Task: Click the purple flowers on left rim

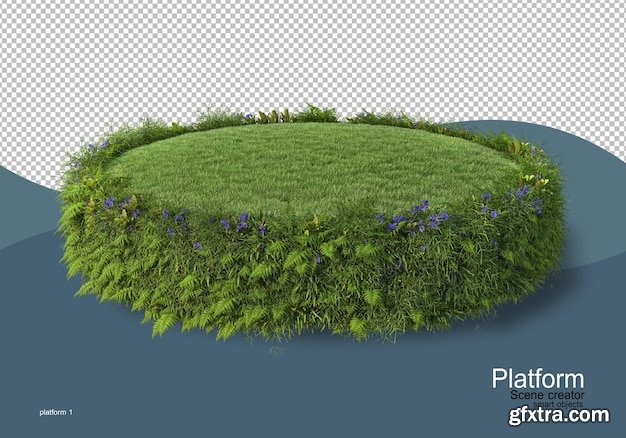Action: tap(108, 203)
